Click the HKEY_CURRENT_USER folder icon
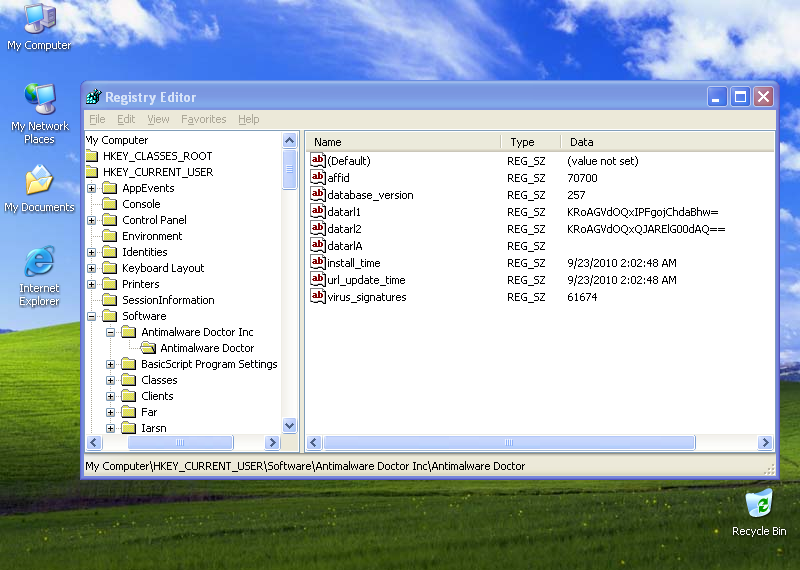Screen dimensions: 800x570 pyautogui.click(x=92, y=172)
